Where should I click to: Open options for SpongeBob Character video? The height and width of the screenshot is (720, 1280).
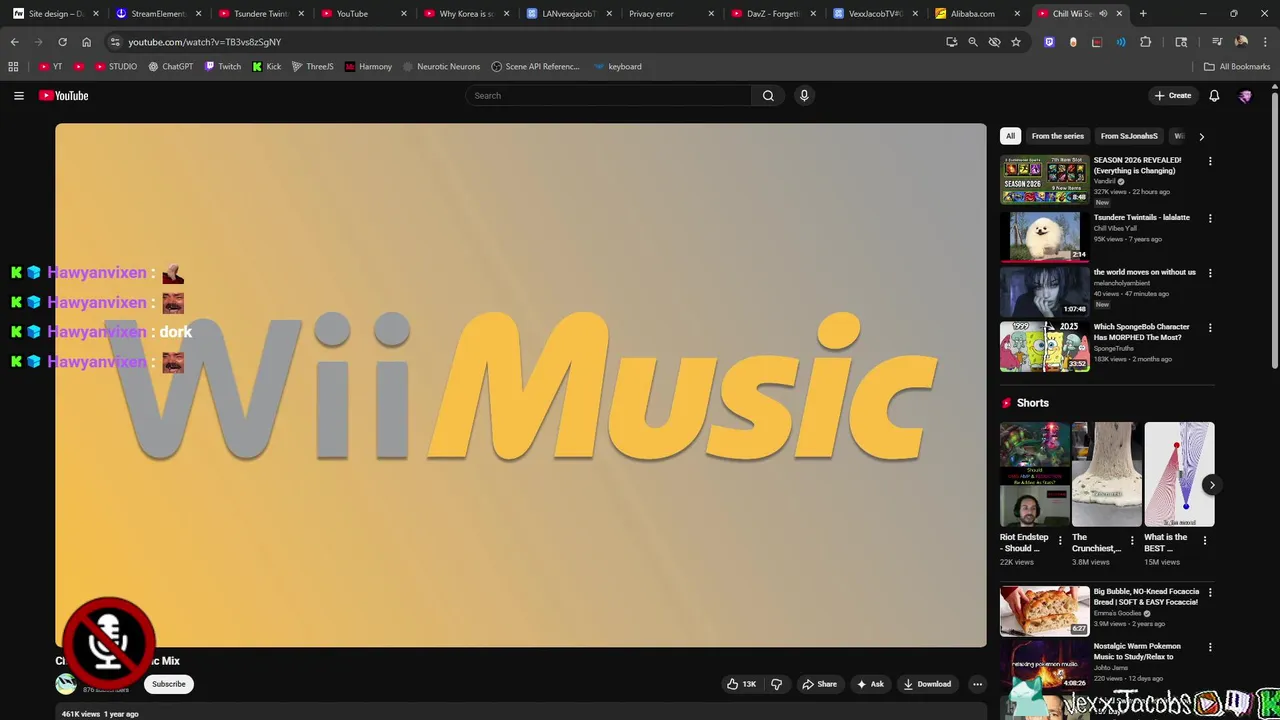(x=1210, y=327)
